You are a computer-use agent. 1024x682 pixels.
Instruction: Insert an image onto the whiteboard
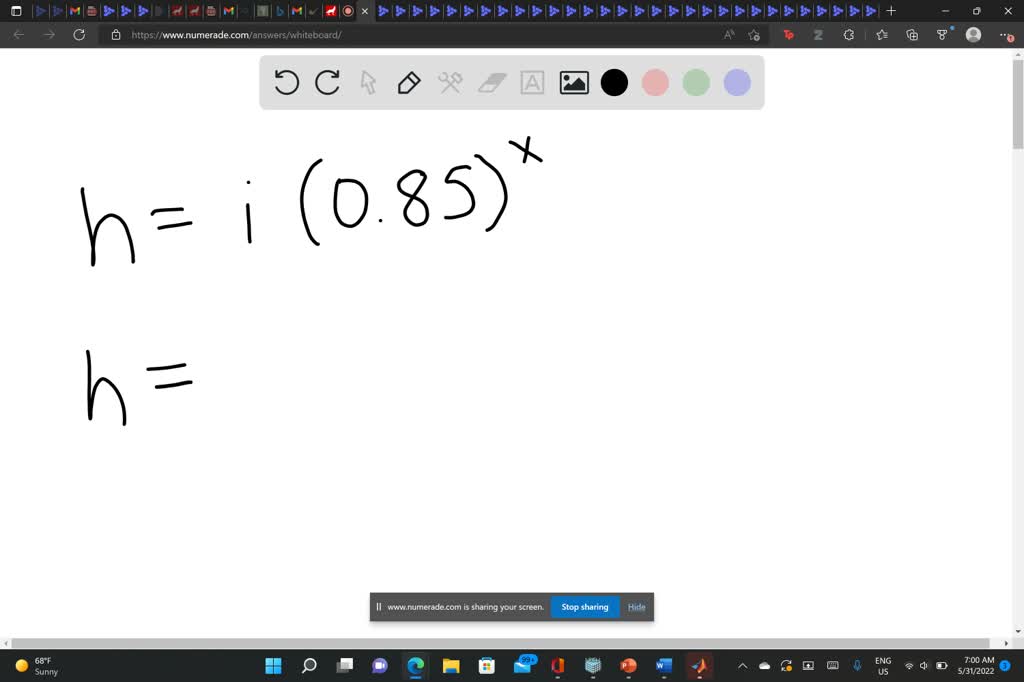(574, 83)
